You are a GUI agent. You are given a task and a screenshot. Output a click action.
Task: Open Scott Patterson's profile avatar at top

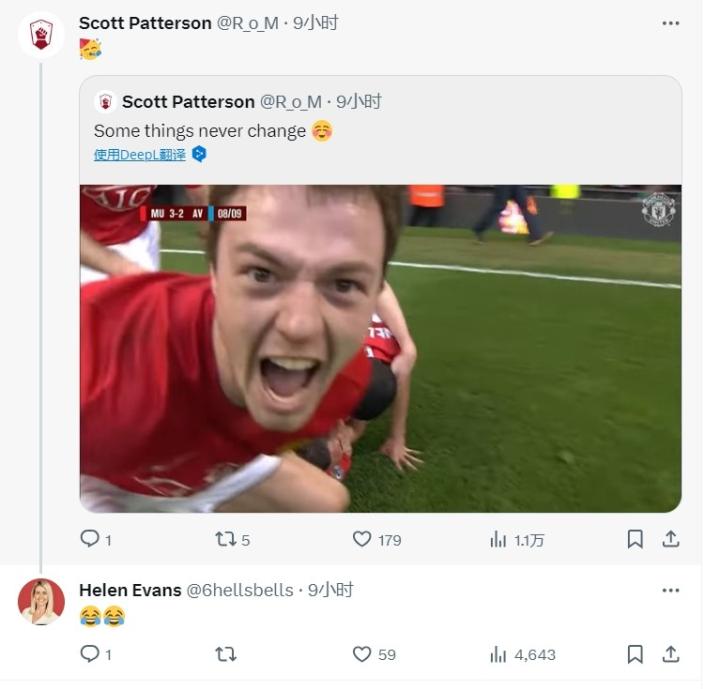[x=41, y=35]
